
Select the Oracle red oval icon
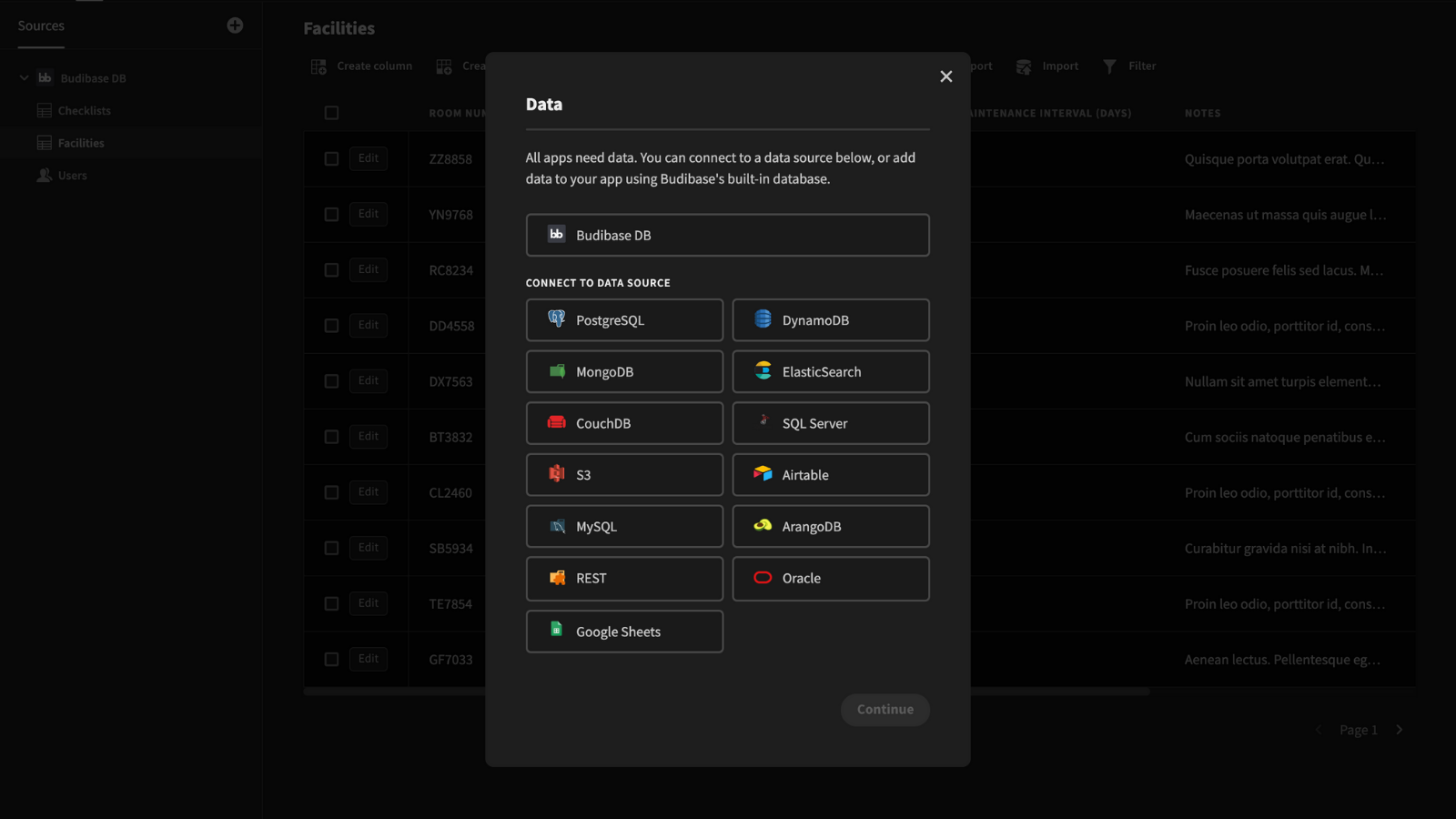763,578
